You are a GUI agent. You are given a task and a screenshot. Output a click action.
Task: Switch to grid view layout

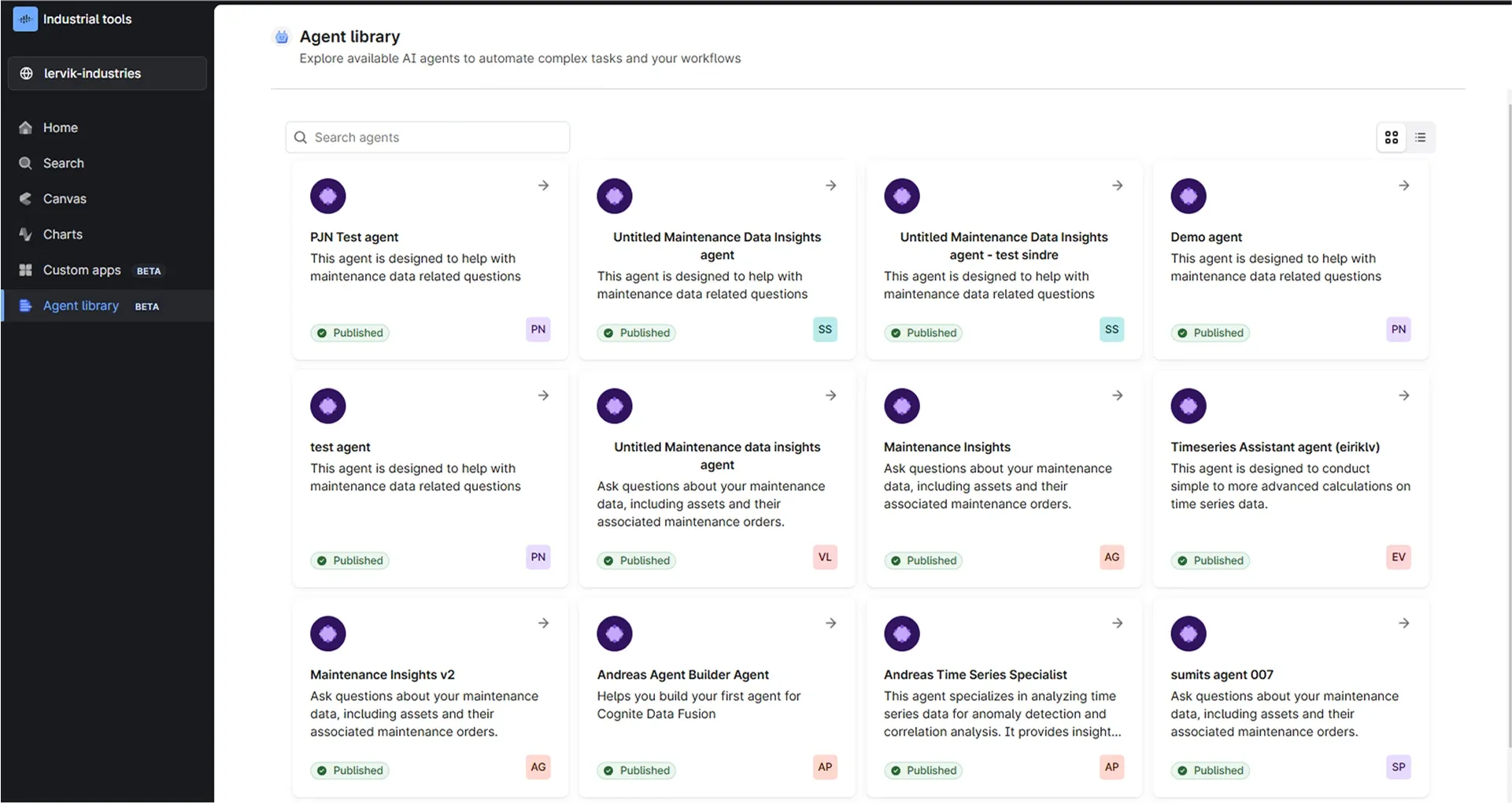point(1392,138)
